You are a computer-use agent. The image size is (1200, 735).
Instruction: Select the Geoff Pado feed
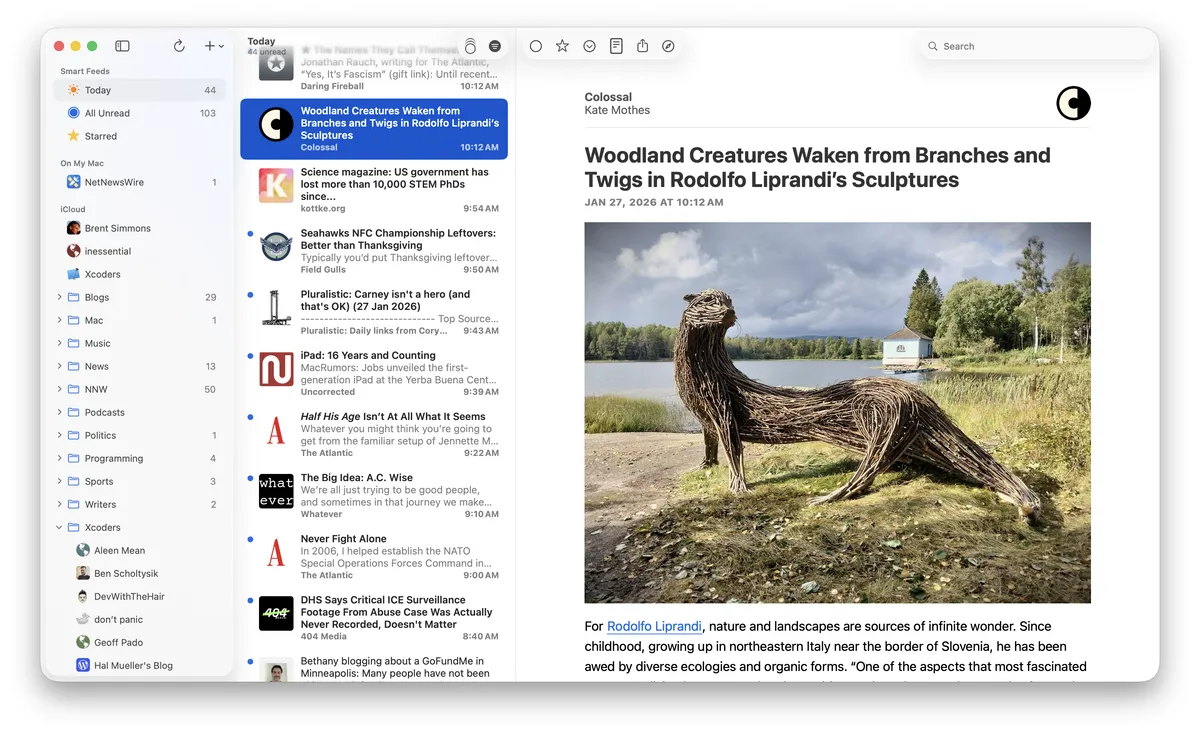140,642
